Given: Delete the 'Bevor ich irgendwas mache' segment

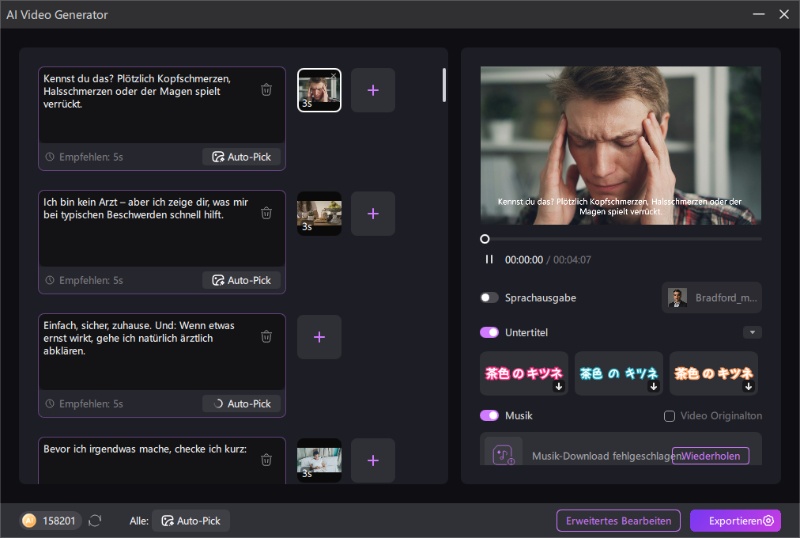Looking at the screenshot, I should (x=266, y=460).
